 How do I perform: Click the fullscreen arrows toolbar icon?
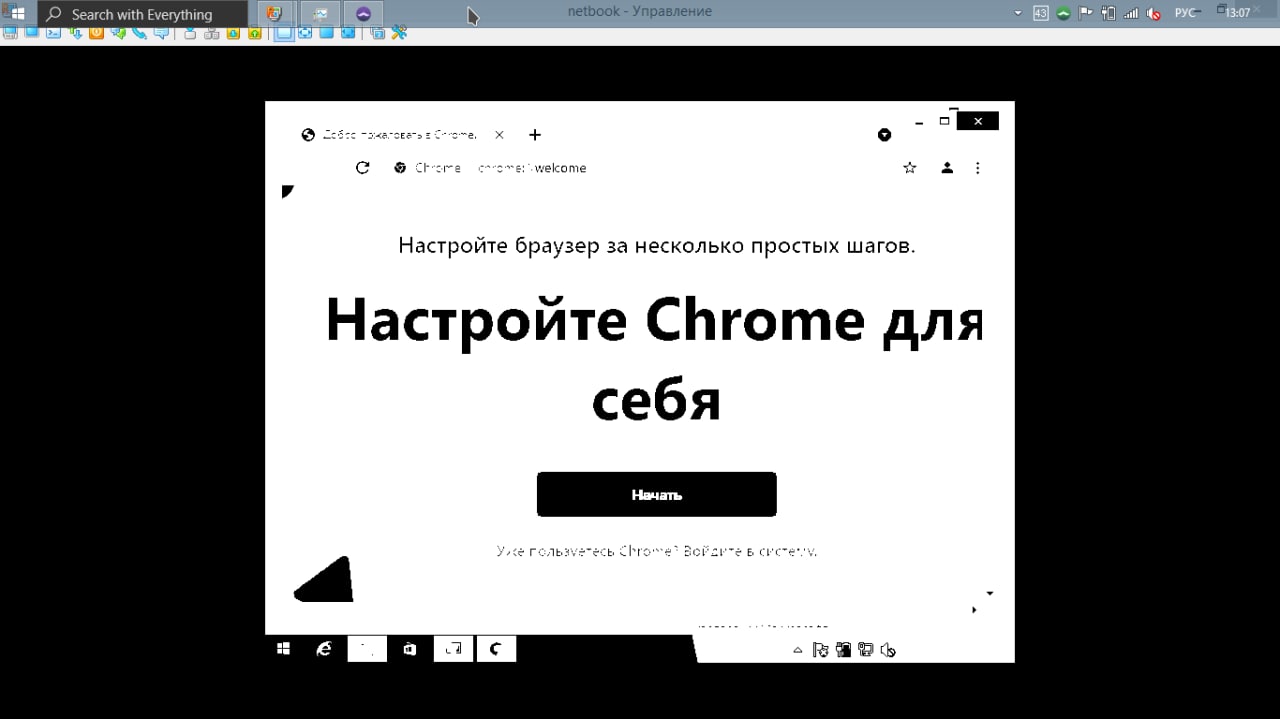pyautogui.click(x=305, y=33)
